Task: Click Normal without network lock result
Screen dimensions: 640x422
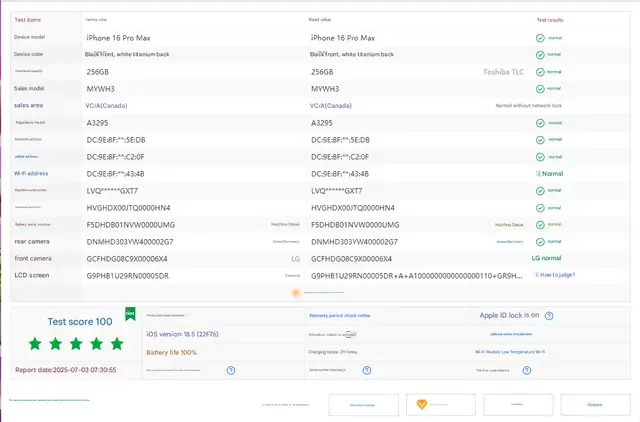Action: click(x=529, y=106)
